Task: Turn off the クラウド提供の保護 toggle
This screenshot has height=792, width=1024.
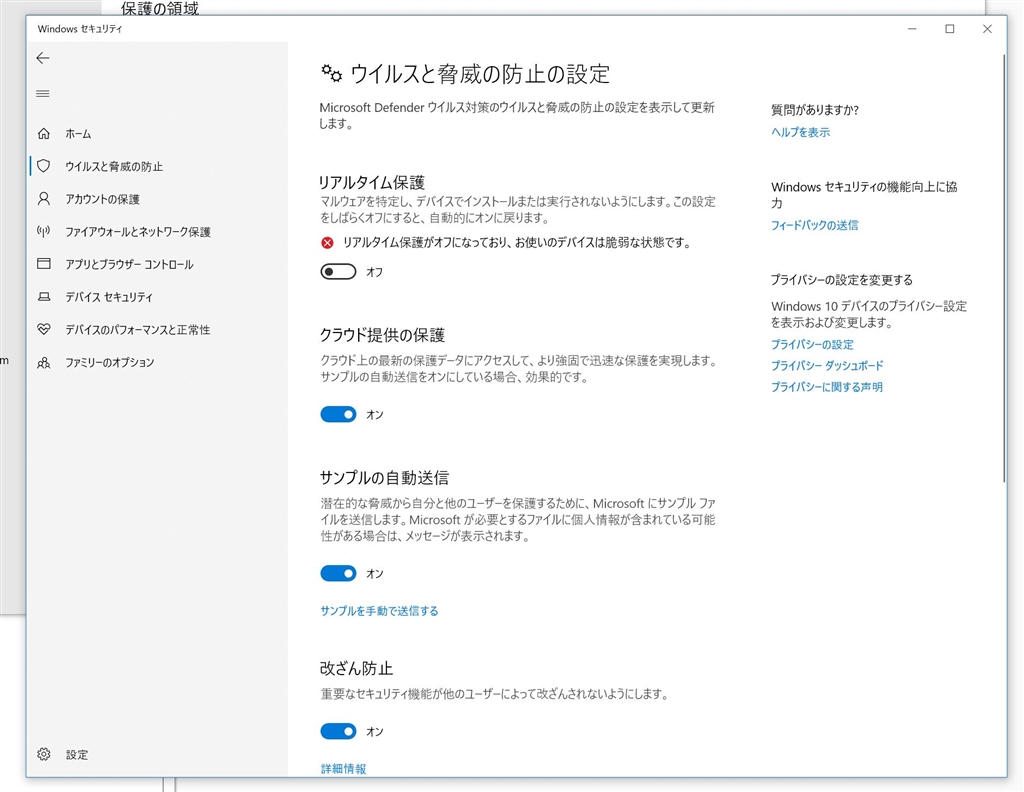Action: [338, 414]
